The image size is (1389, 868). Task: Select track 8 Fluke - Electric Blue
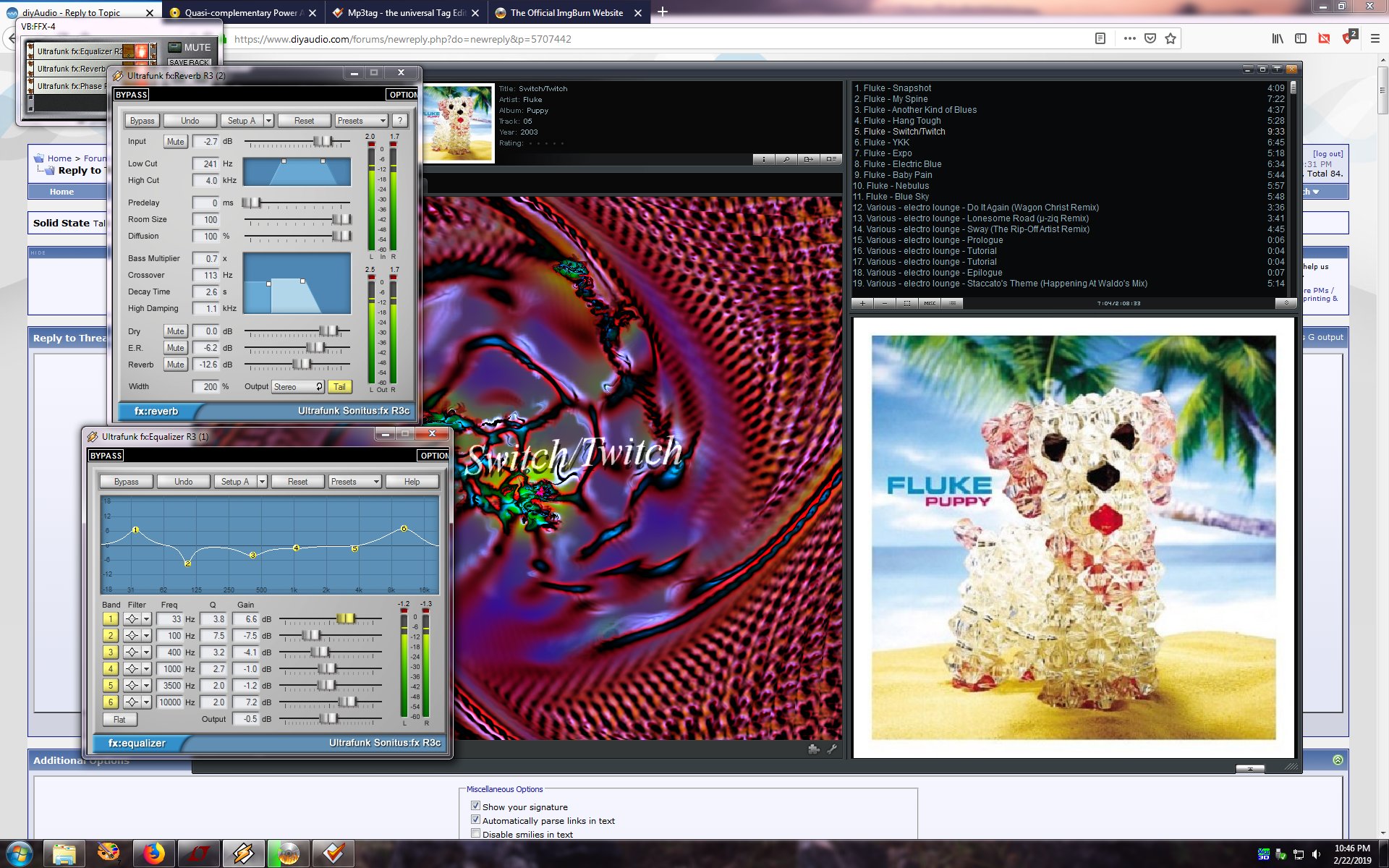tap(1069, 164)
